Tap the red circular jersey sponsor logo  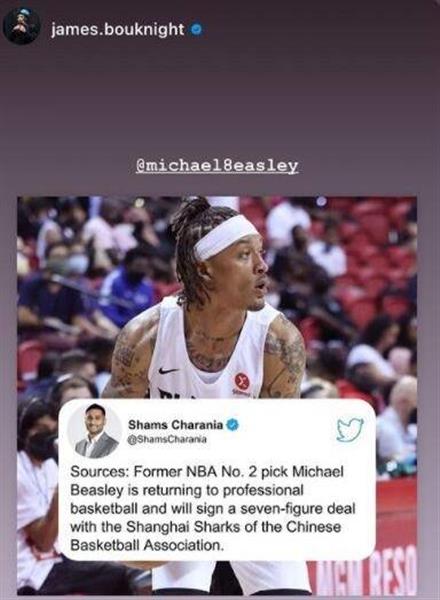click(x=242, y=381)
